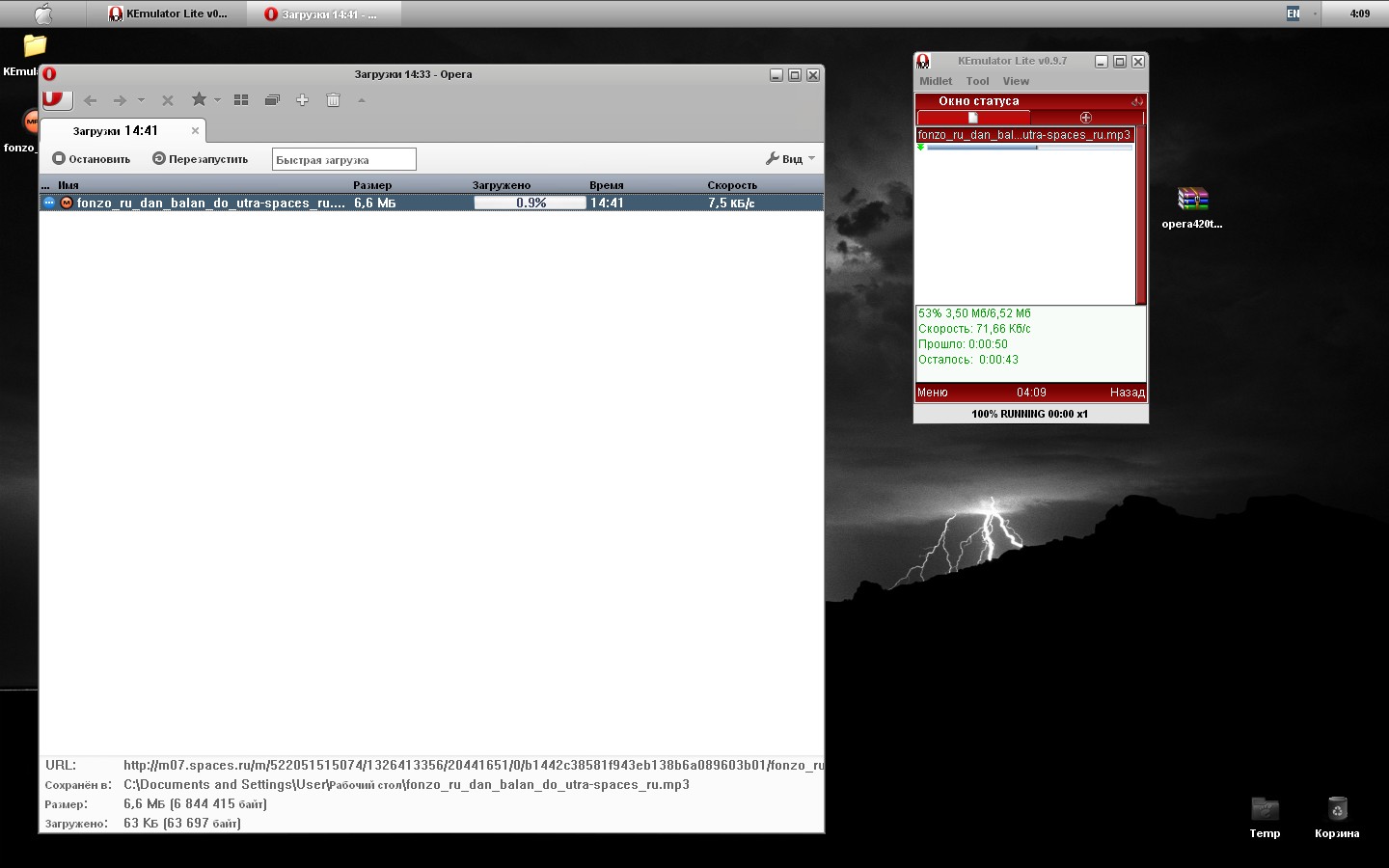Click the EN language indicator
This screenshot has width=1389, height=868.
(x=1294, y=14)
